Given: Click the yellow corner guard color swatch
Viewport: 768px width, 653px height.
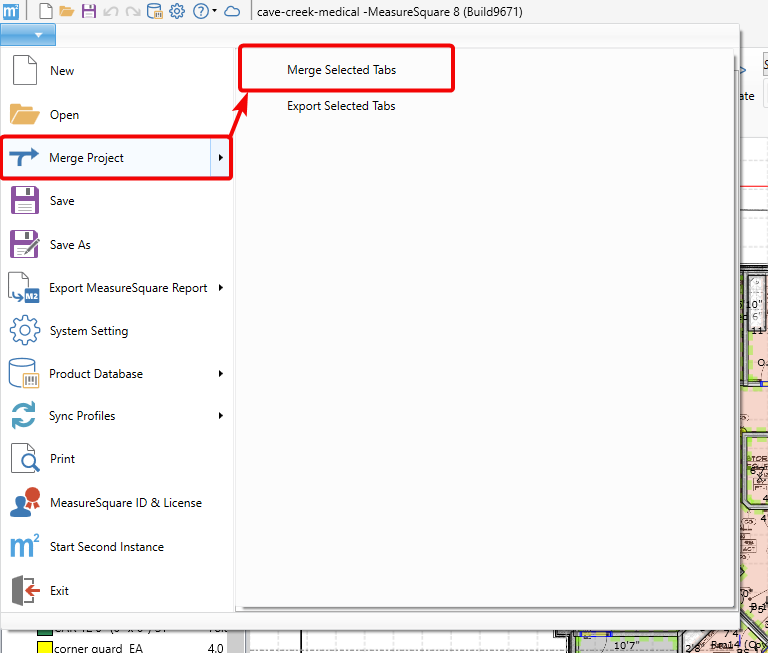Looking at the screenshot, I should pyautogui.click(x=45, y=648).
